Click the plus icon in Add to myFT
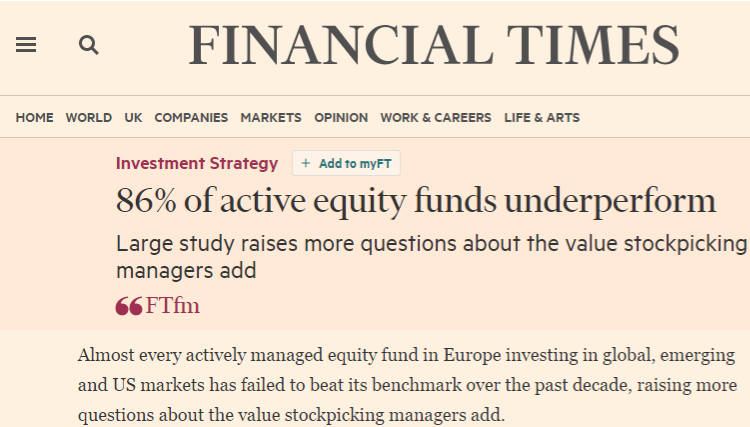 306,164
